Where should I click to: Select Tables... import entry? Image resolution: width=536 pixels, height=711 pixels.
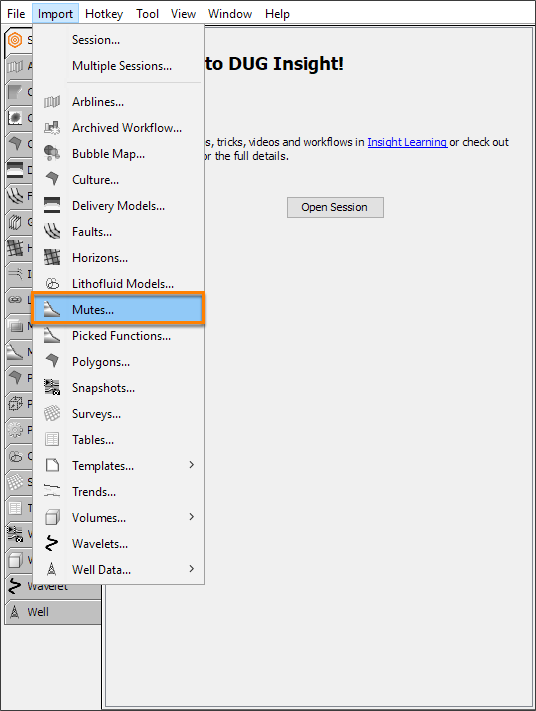pos(118,439)
